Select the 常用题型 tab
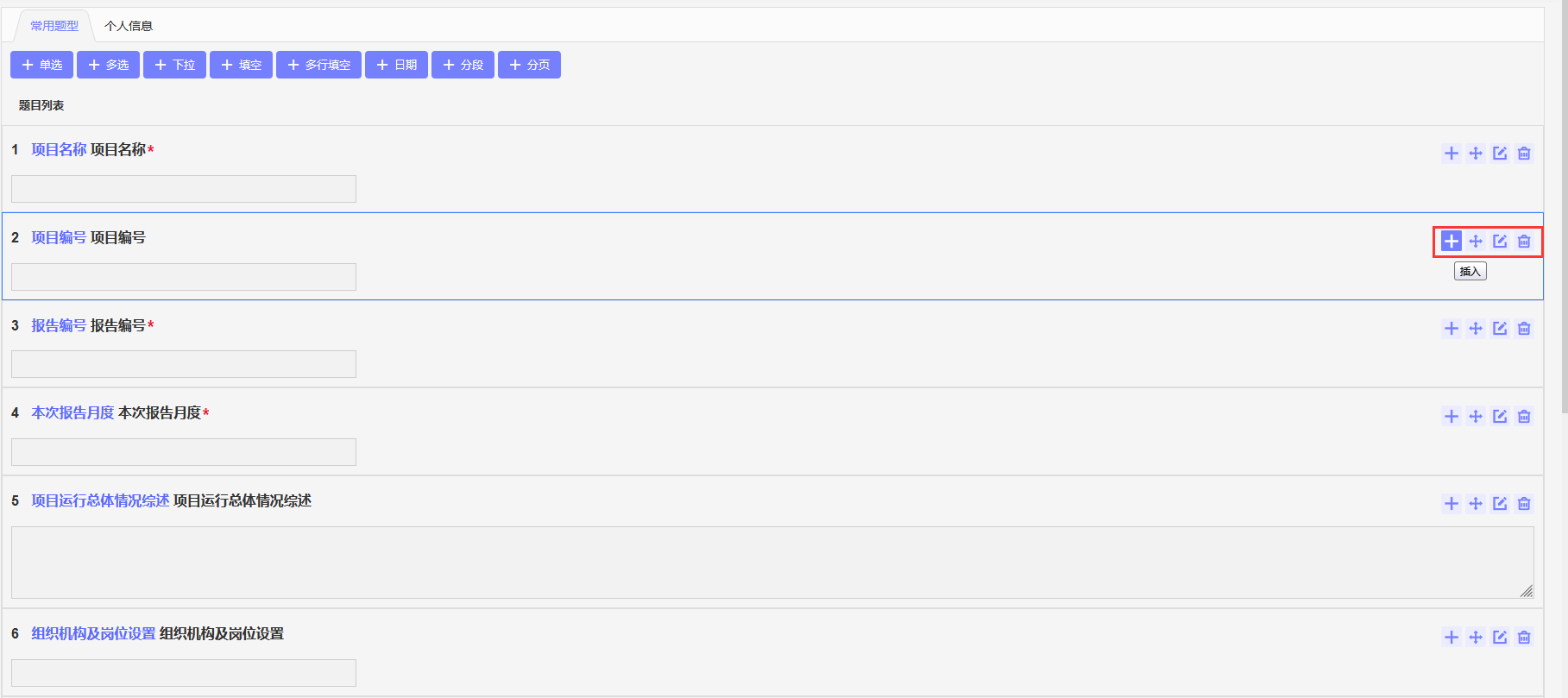This screenshot has width=1568, height=698. click(54, 26)
